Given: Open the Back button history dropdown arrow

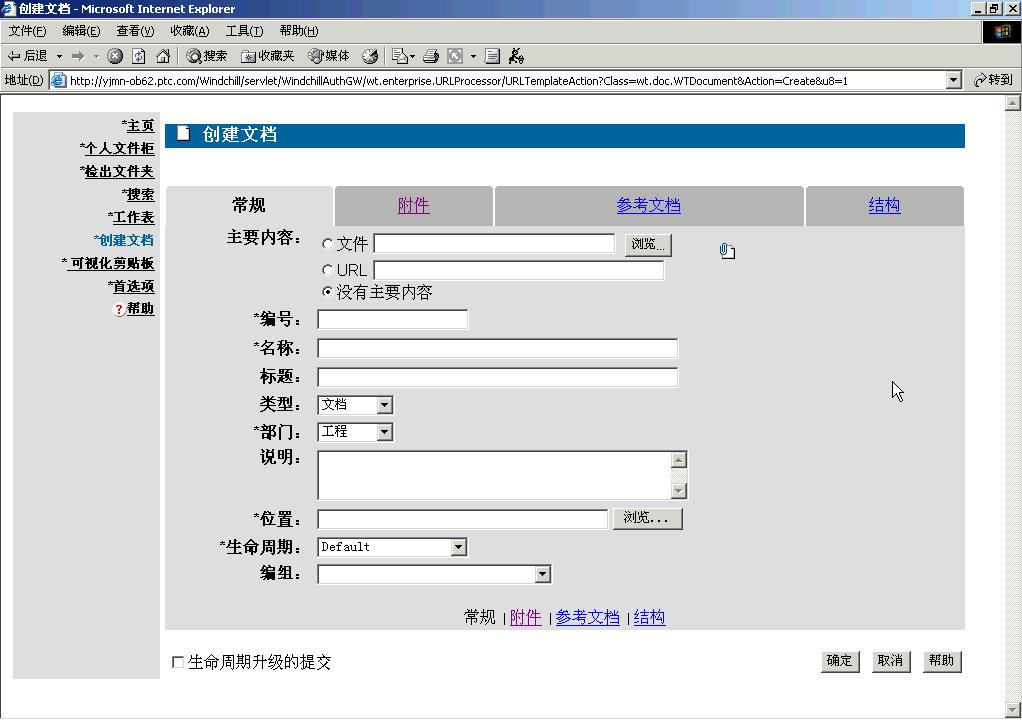Looking at the screenshot, I should point(59,56).
